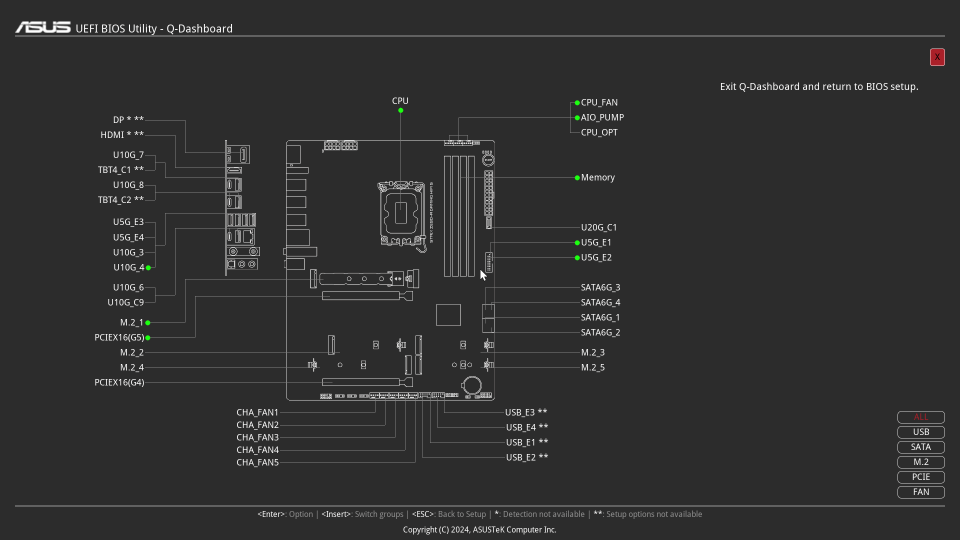The width and height of the screenshot is (960, 540).
Task: Select the PCIEX16(G5) slot label
Action: tap(119, 338)
